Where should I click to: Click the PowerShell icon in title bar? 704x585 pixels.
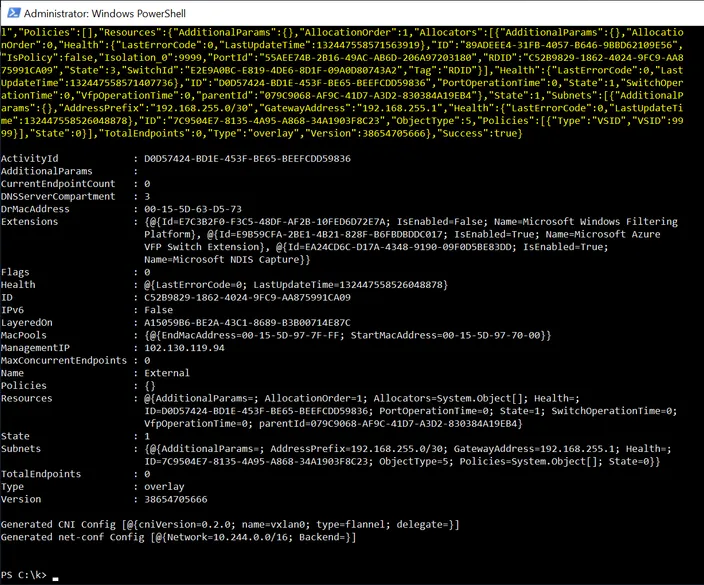click(x=13, y=13)
